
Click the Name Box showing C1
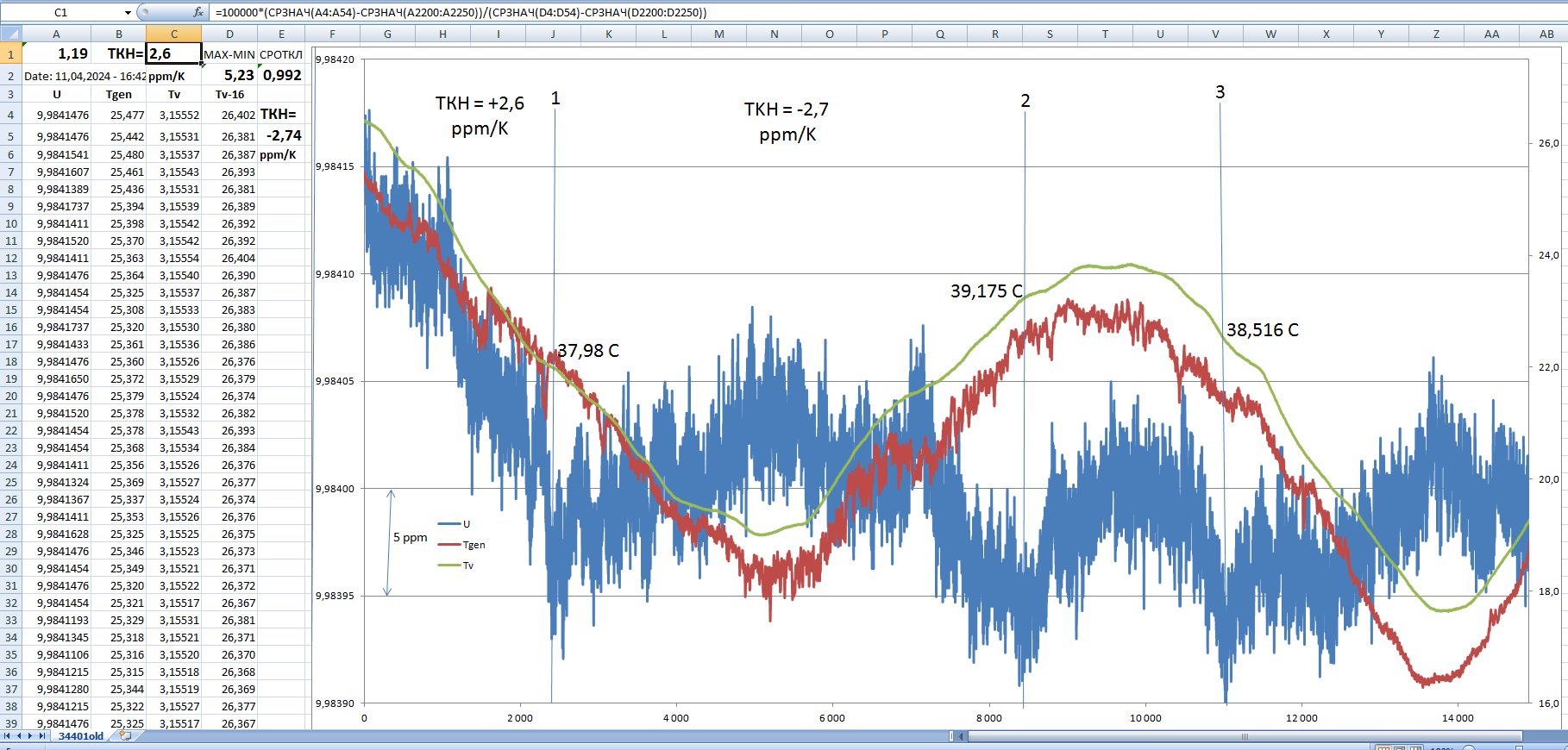60,12
